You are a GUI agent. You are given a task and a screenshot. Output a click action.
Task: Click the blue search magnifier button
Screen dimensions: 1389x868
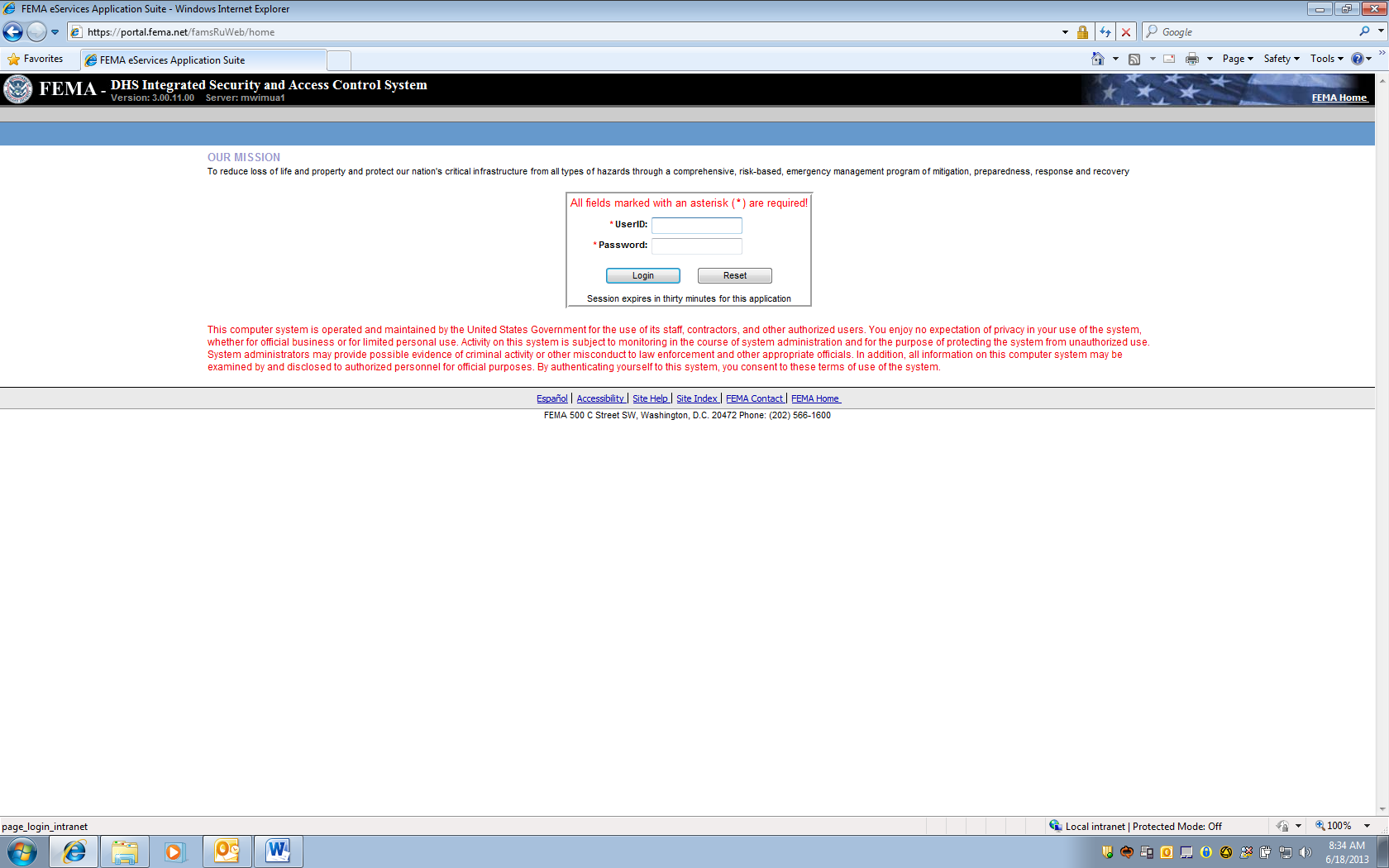(x=1364, y=31)
